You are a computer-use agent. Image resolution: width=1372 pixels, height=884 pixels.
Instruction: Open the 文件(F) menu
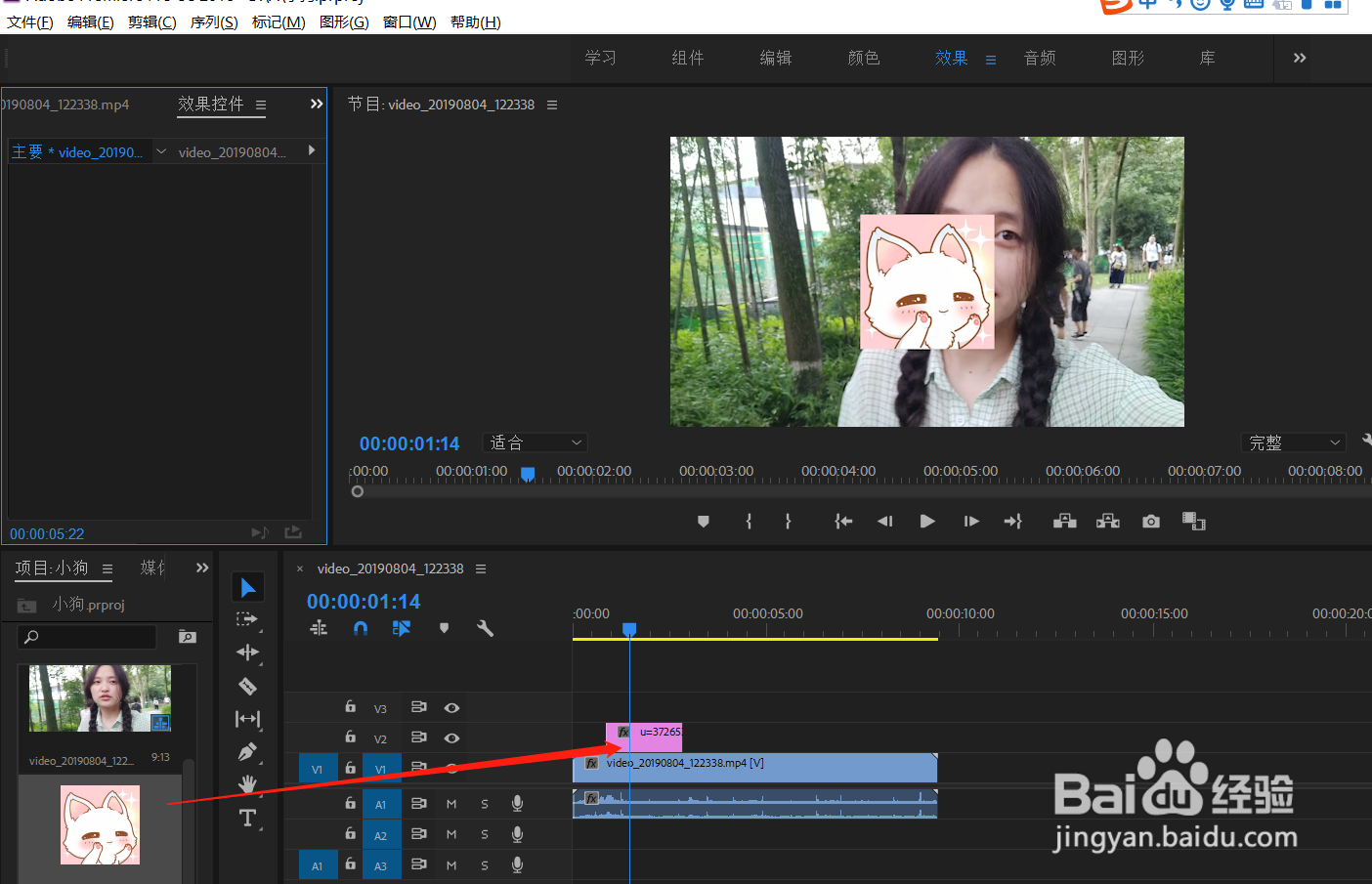coord(30,21)
